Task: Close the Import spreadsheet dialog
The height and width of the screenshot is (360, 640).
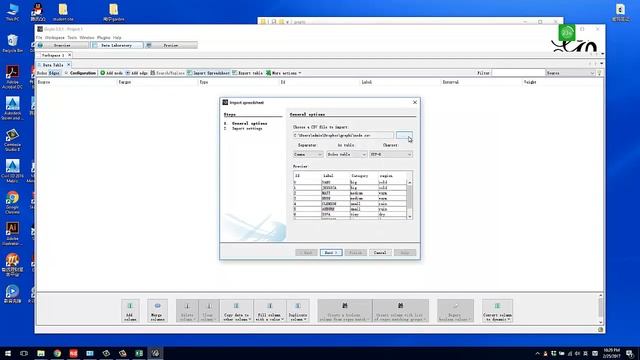Action: pos(415,102)
